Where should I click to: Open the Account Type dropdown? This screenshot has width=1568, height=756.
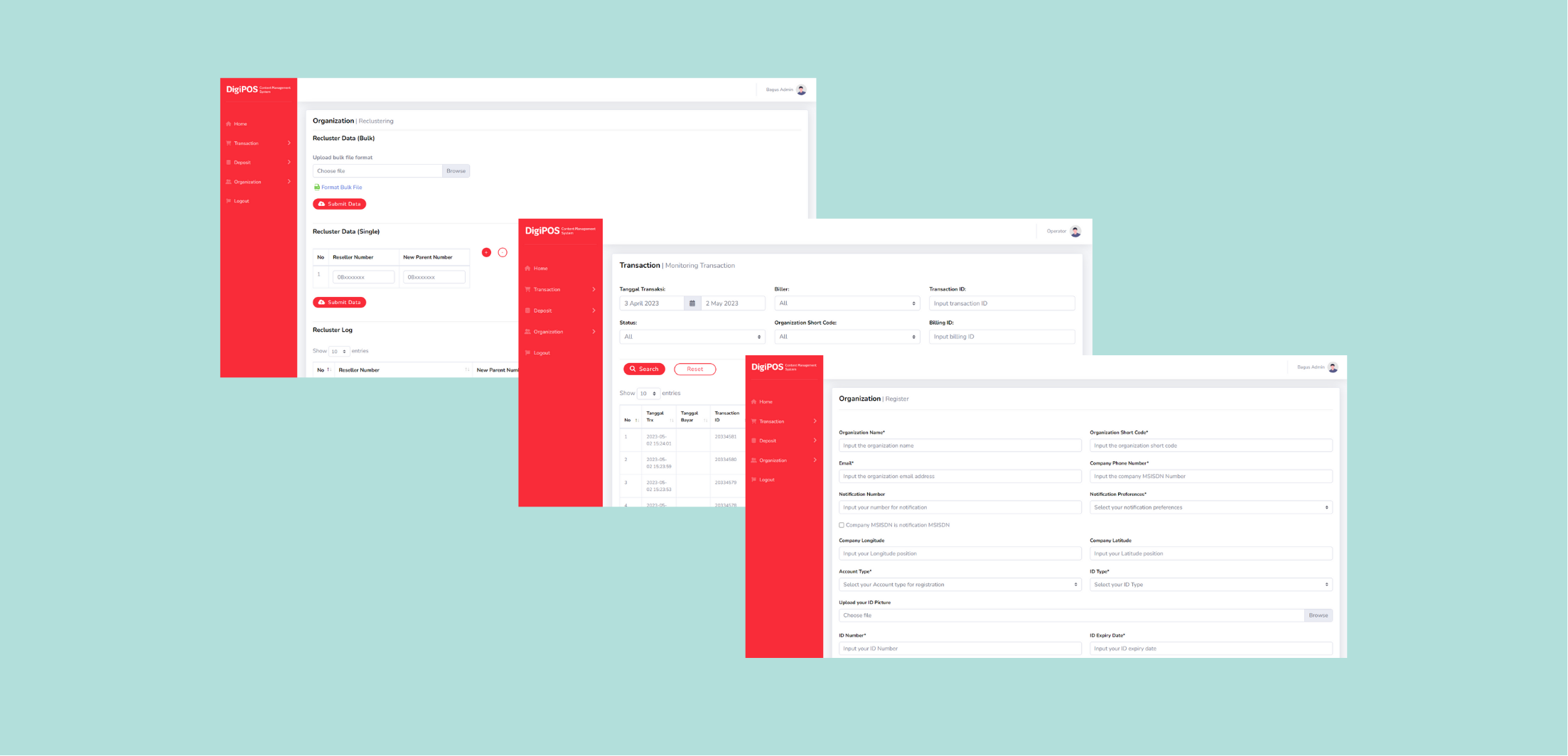(x=960, y=585)
